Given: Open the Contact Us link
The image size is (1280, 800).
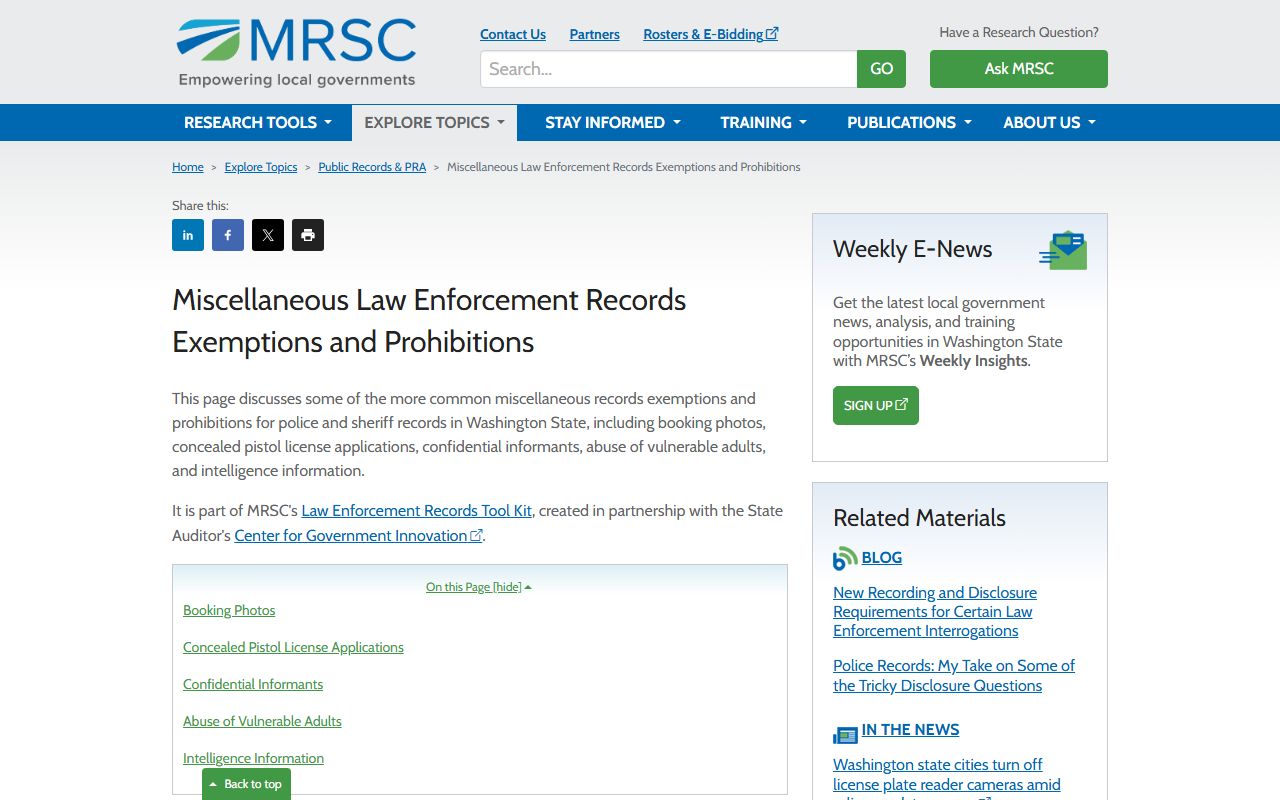Looking at the screenshot, I should click(513, 34).
